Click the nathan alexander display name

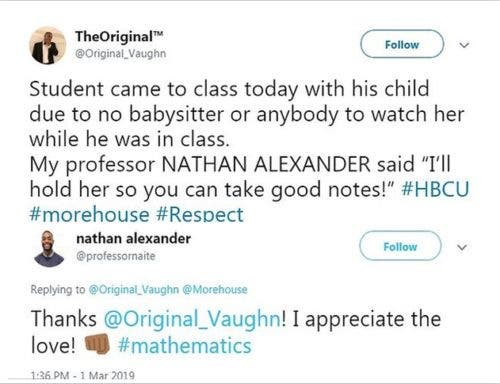133,239
